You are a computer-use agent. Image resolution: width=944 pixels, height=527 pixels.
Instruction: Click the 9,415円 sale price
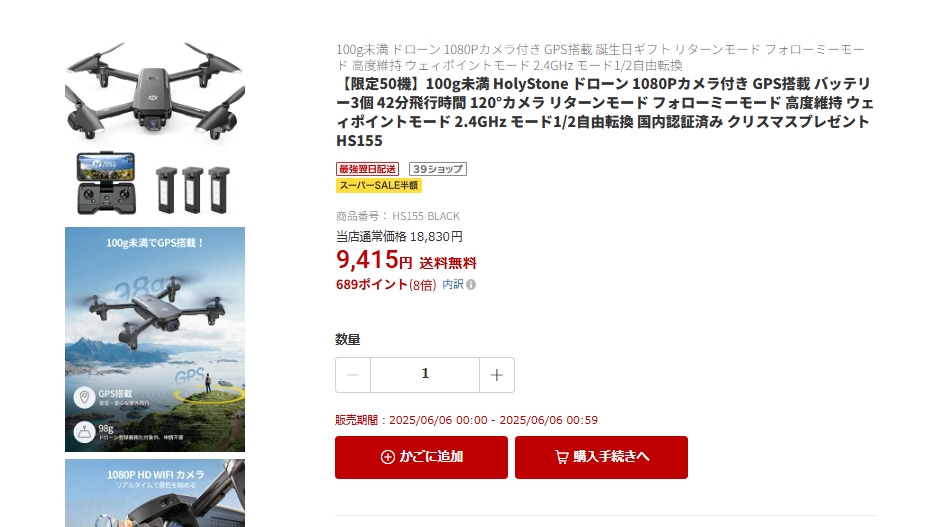click(374, 260)
